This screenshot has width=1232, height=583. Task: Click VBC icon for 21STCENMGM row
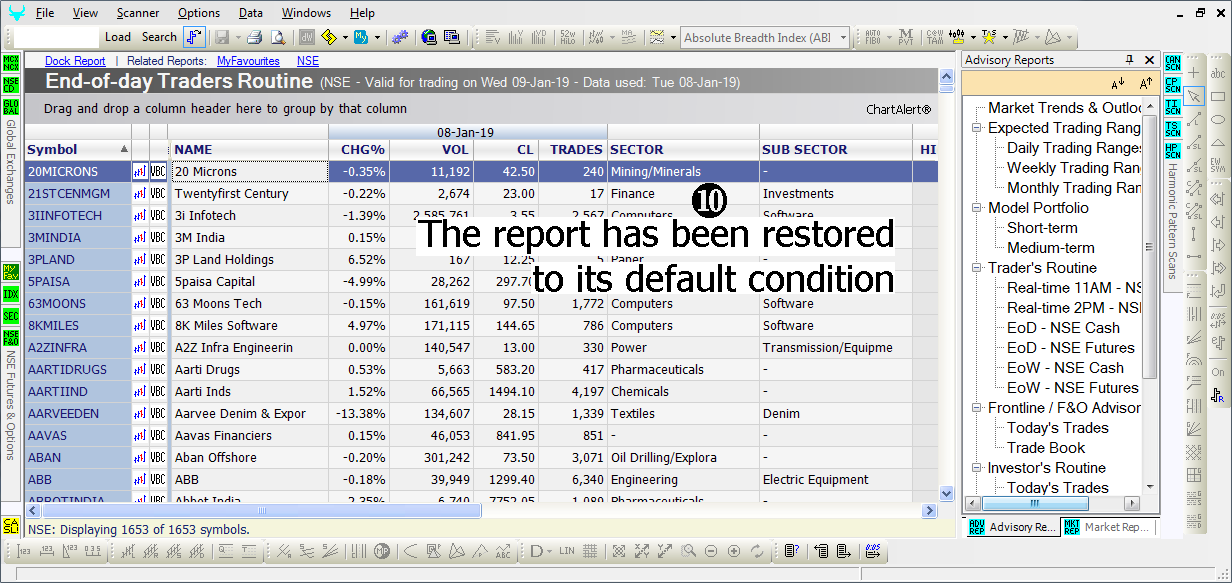coord(158,194)
